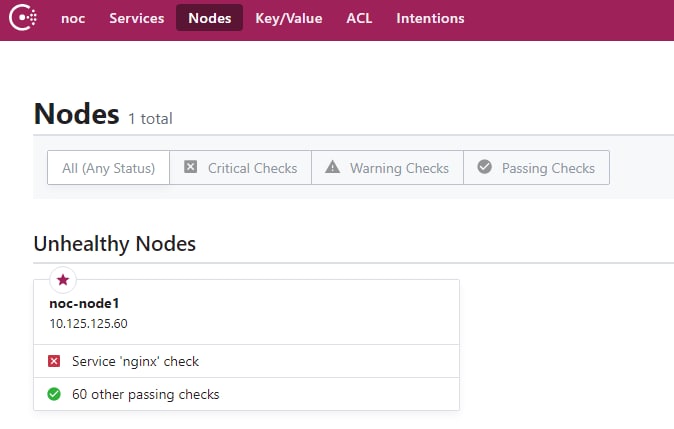Filter nodes by Passing Checks

tap(536, 168)
